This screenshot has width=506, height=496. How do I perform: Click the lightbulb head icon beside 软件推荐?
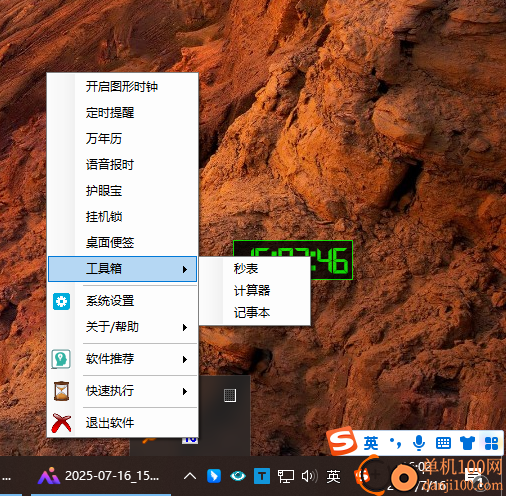61,359
